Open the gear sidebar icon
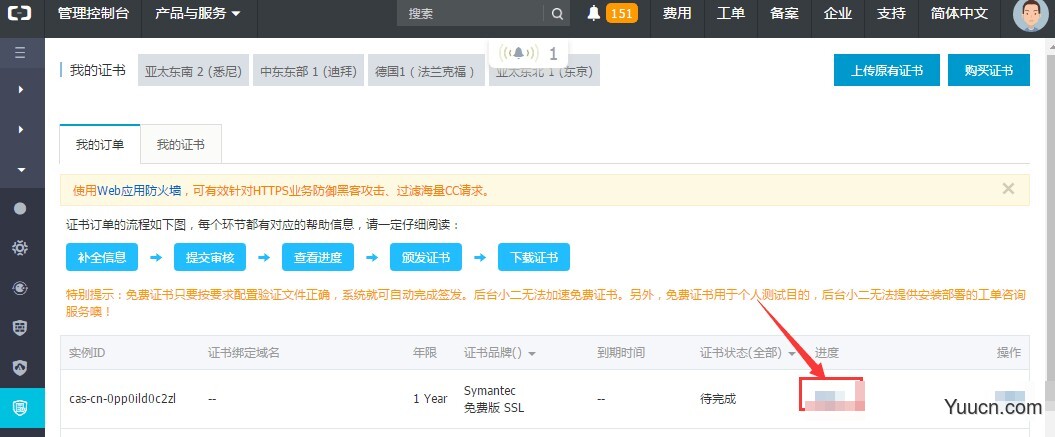Screen dimensions: 1055x437 point(20,248)
